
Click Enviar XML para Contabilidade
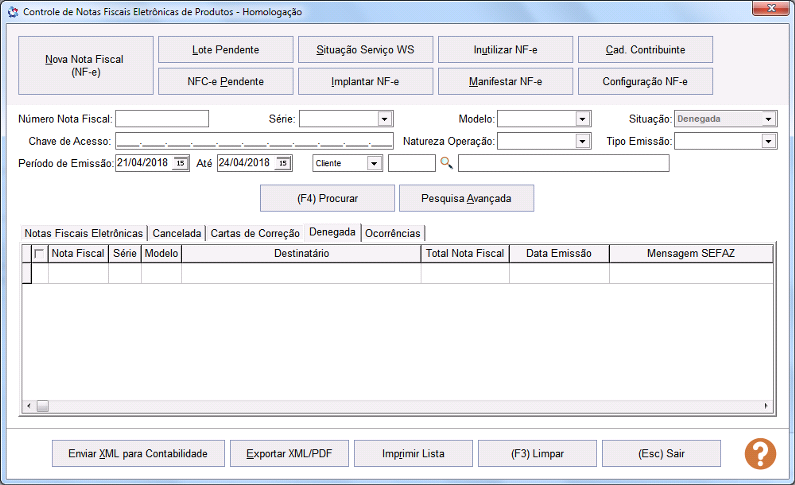pyautogui.click(x=138, y=454)
